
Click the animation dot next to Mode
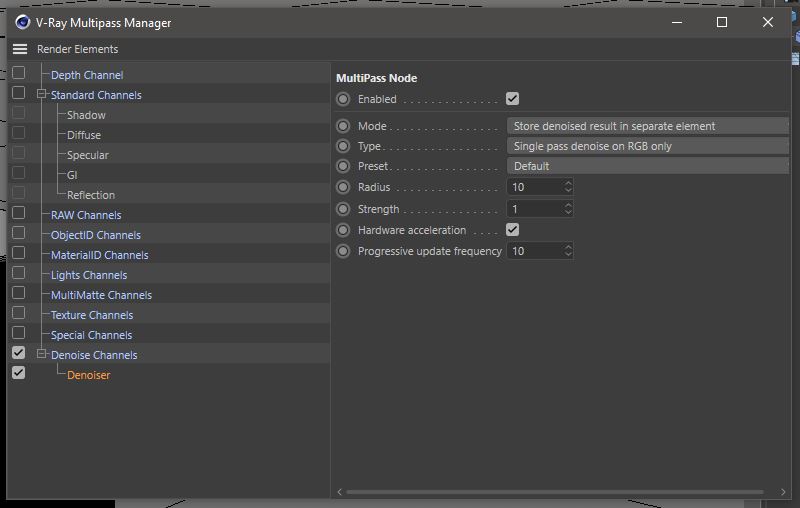343,126
